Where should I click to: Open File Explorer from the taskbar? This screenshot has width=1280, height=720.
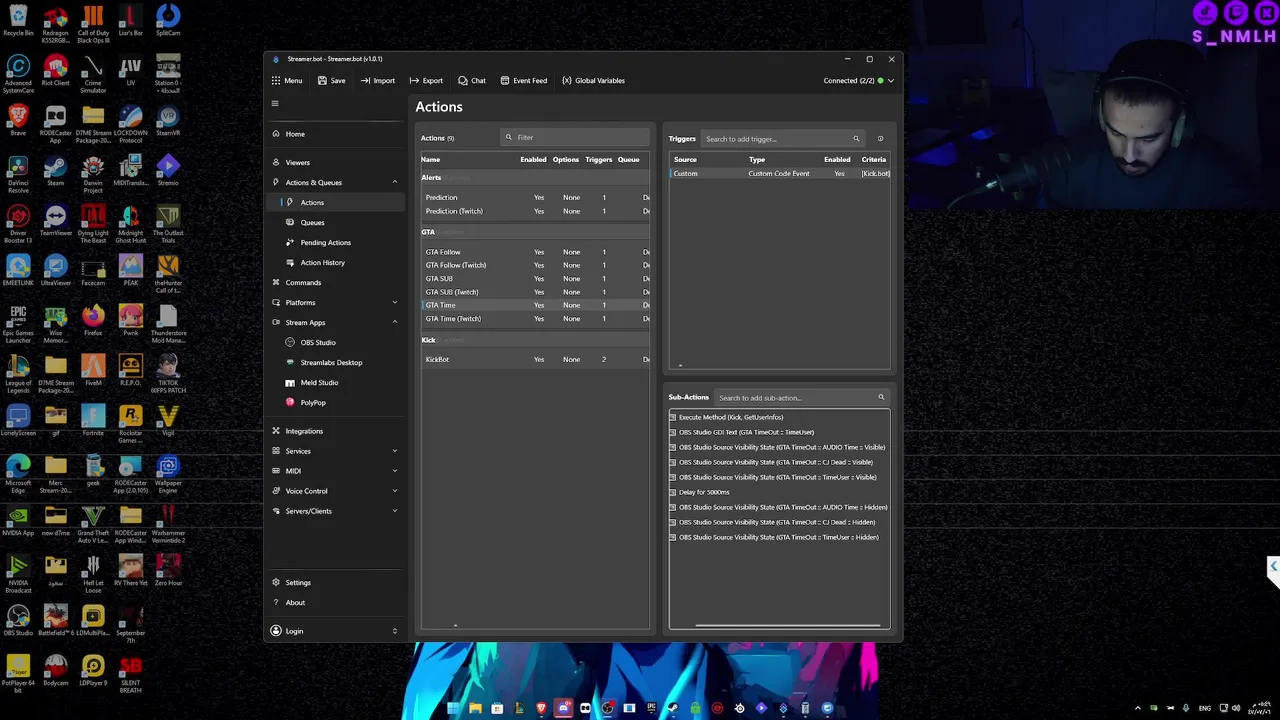(475, 708)
